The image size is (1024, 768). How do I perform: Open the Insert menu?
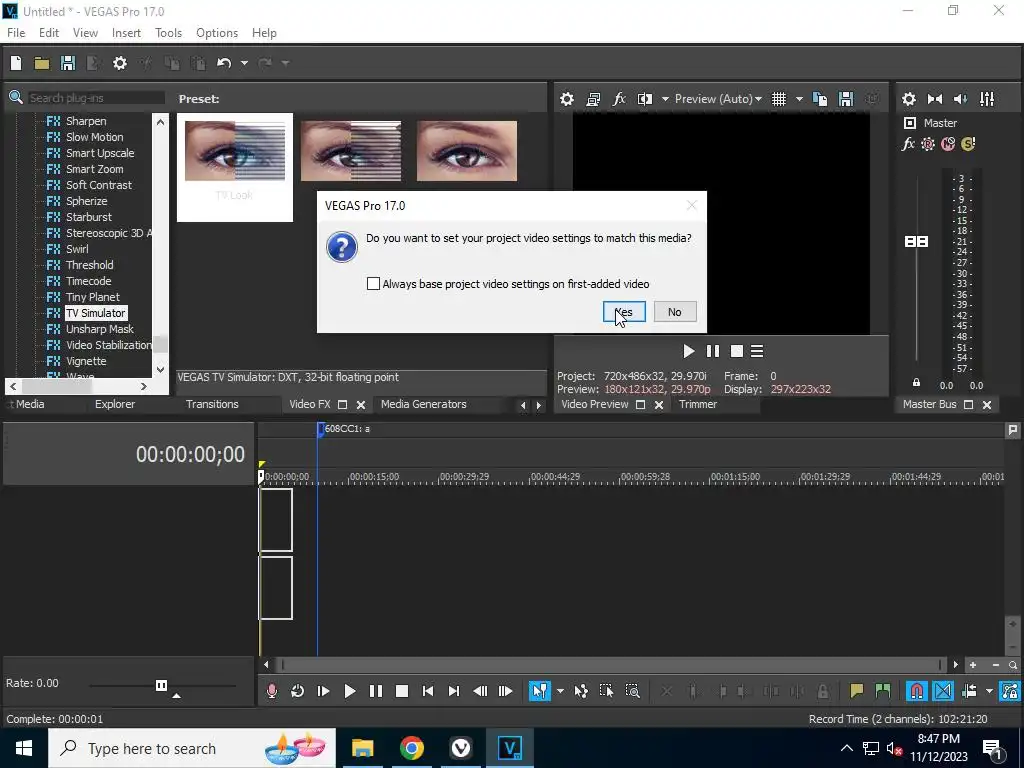click(126, 33)
